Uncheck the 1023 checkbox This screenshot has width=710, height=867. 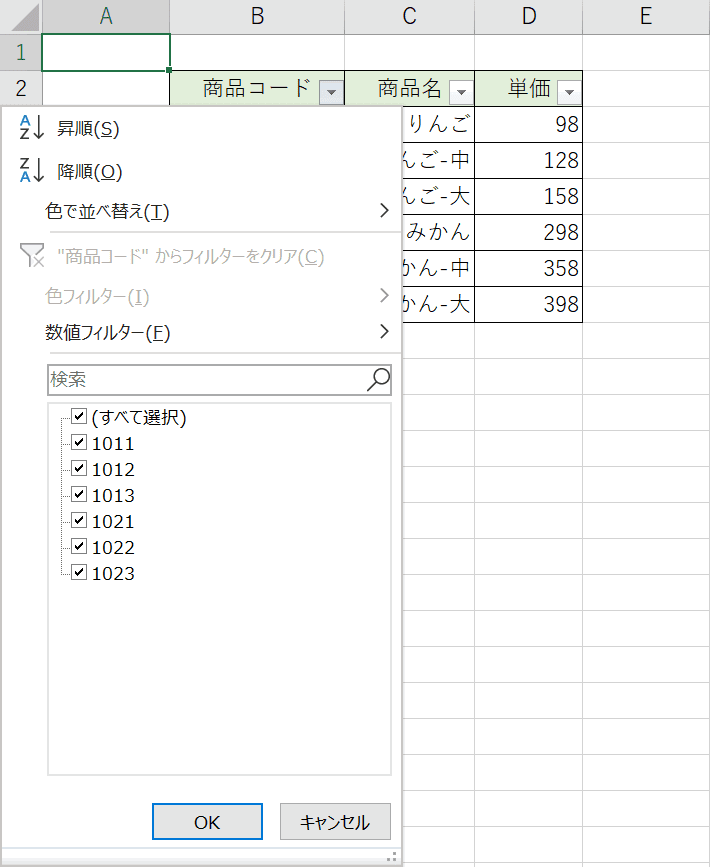coord(79,572)
